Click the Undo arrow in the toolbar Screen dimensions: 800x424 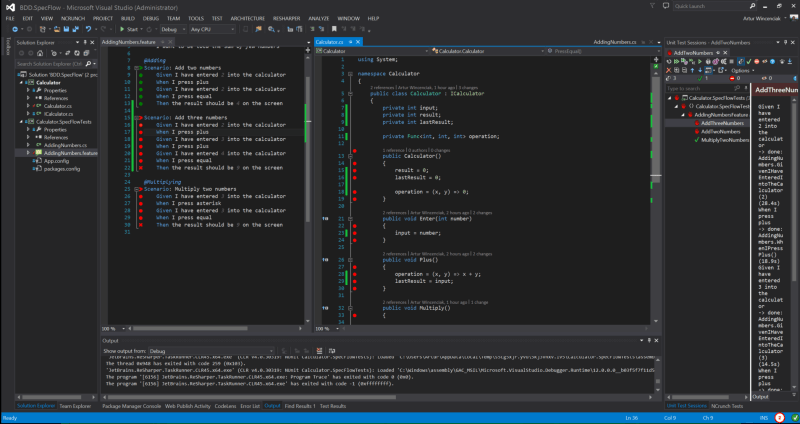89,29
